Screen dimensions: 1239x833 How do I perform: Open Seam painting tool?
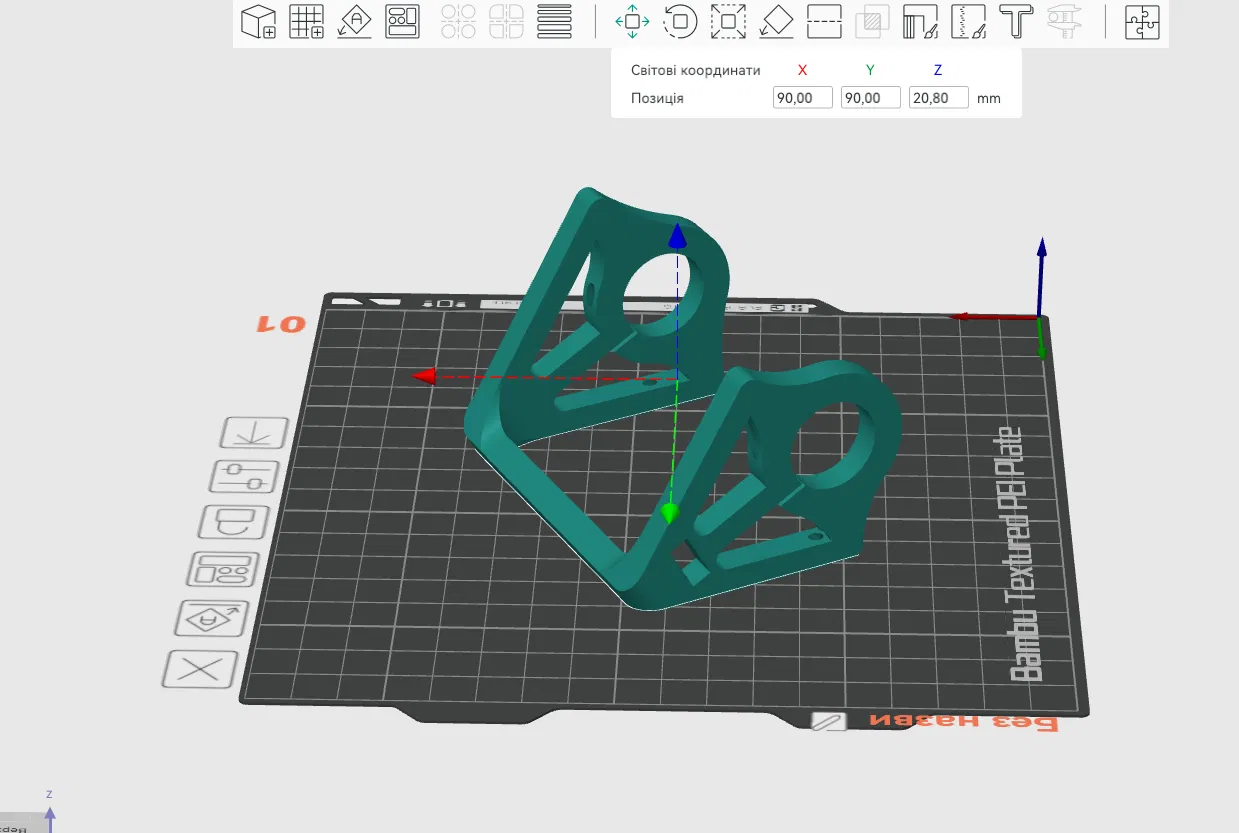point(968,21)
